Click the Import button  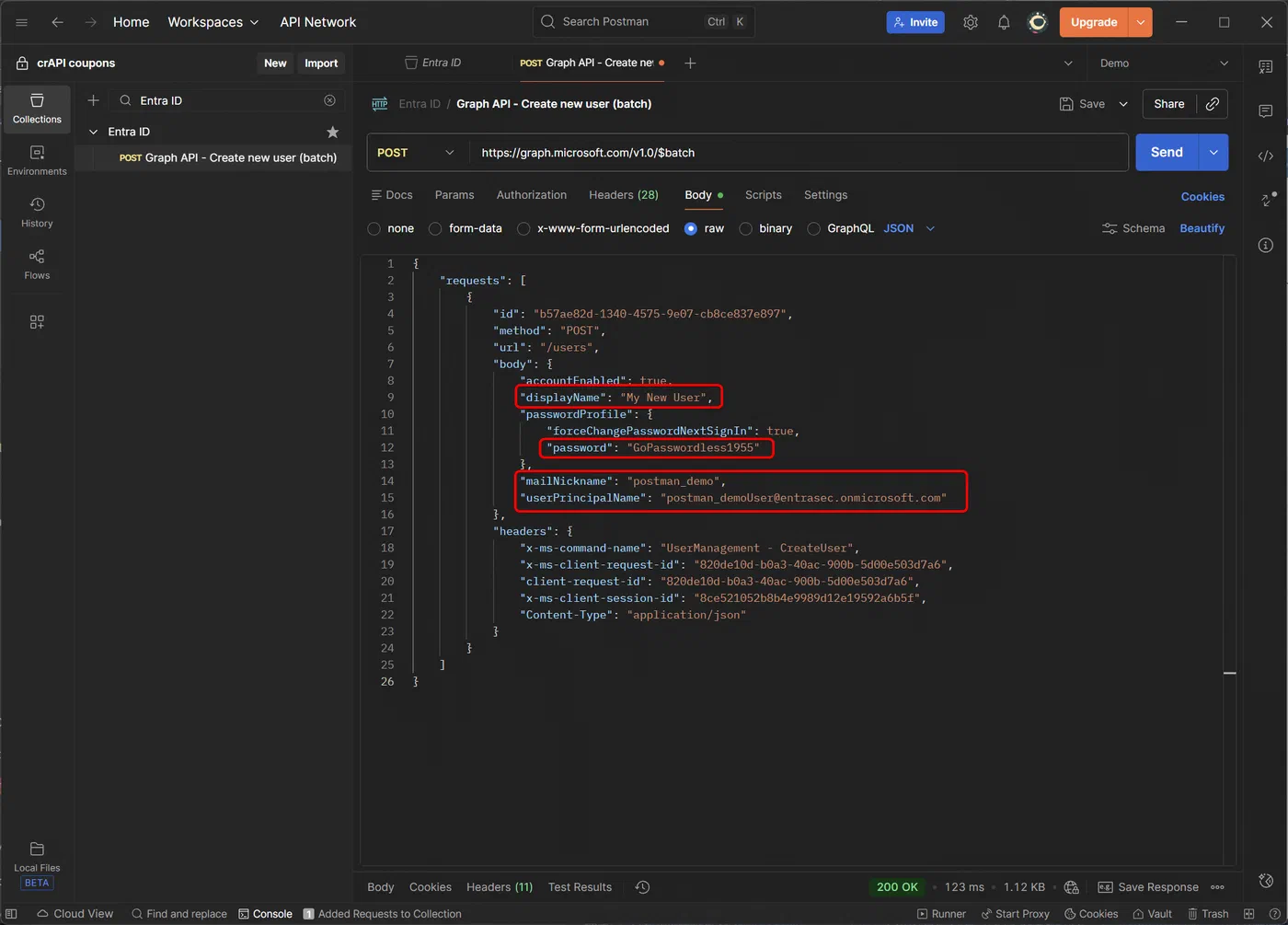[321, 63]
